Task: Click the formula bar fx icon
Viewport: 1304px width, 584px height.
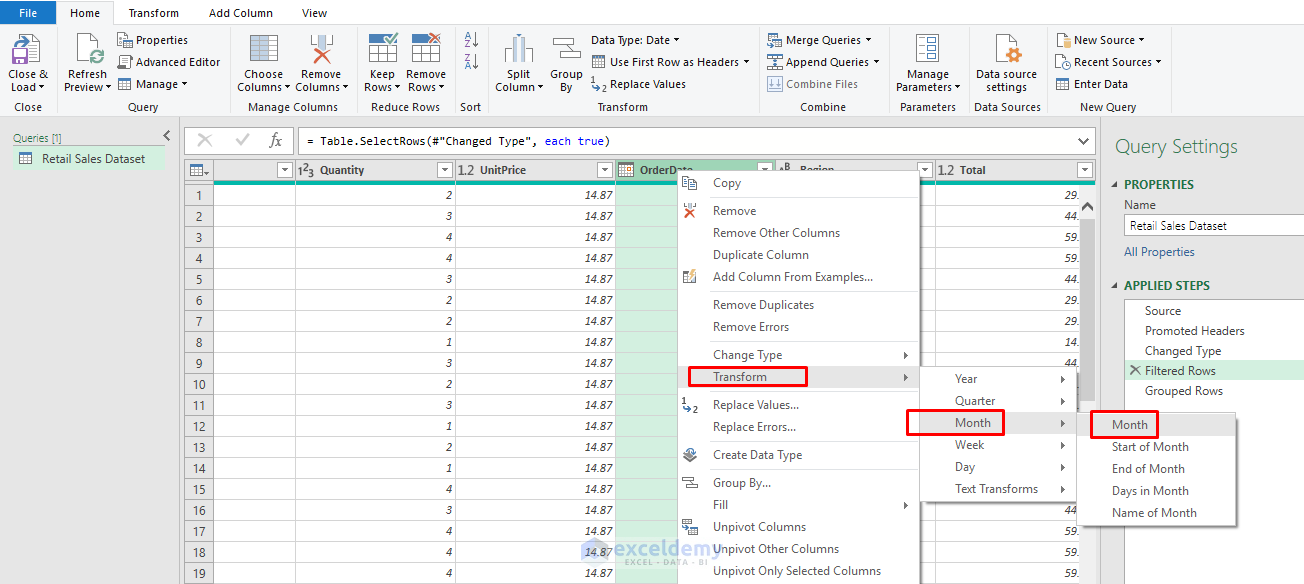Action: click(275, 141)
